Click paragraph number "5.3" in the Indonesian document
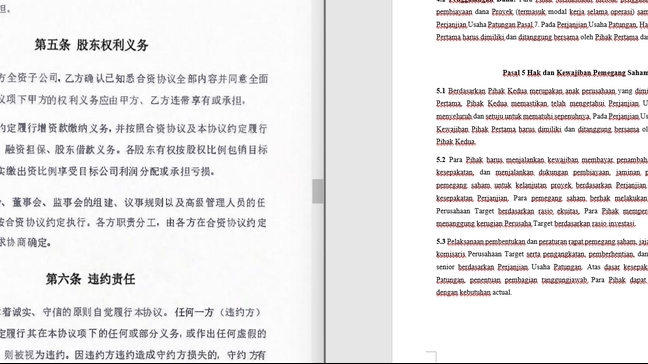 [441, 241]
